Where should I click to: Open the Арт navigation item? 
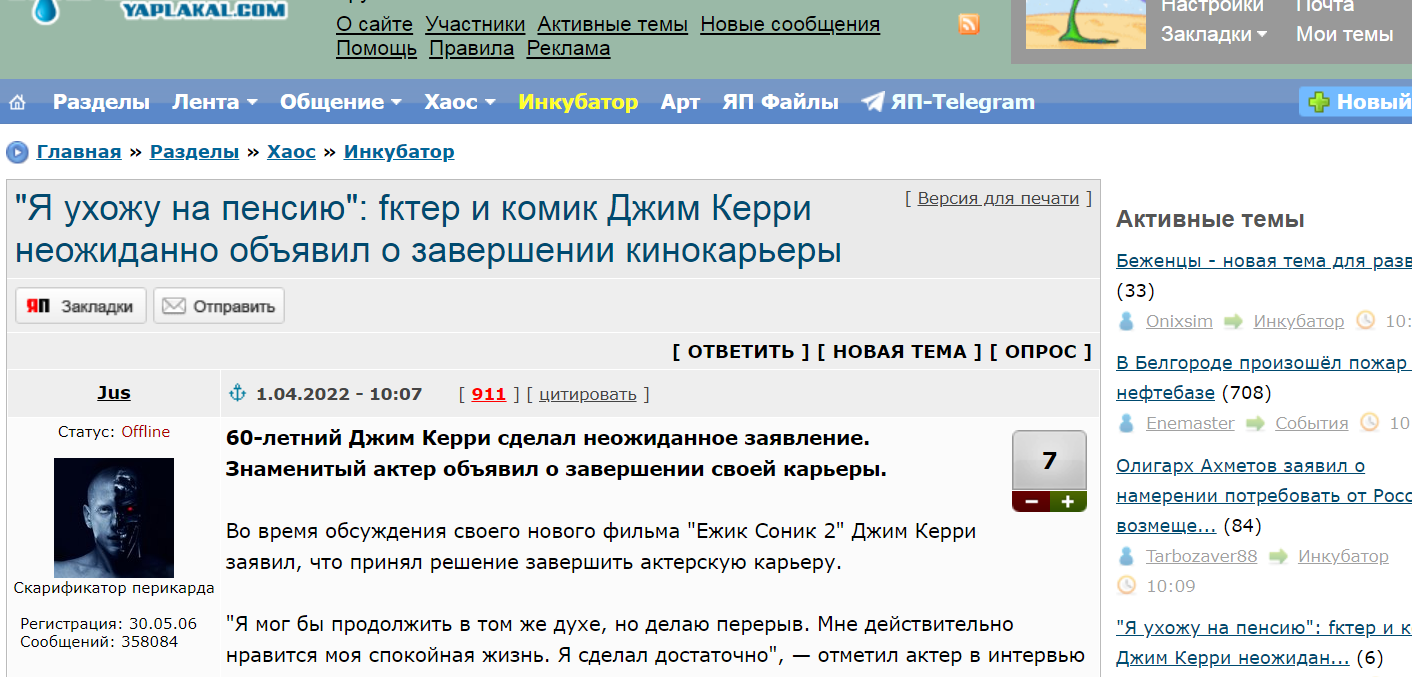(680, 102)
